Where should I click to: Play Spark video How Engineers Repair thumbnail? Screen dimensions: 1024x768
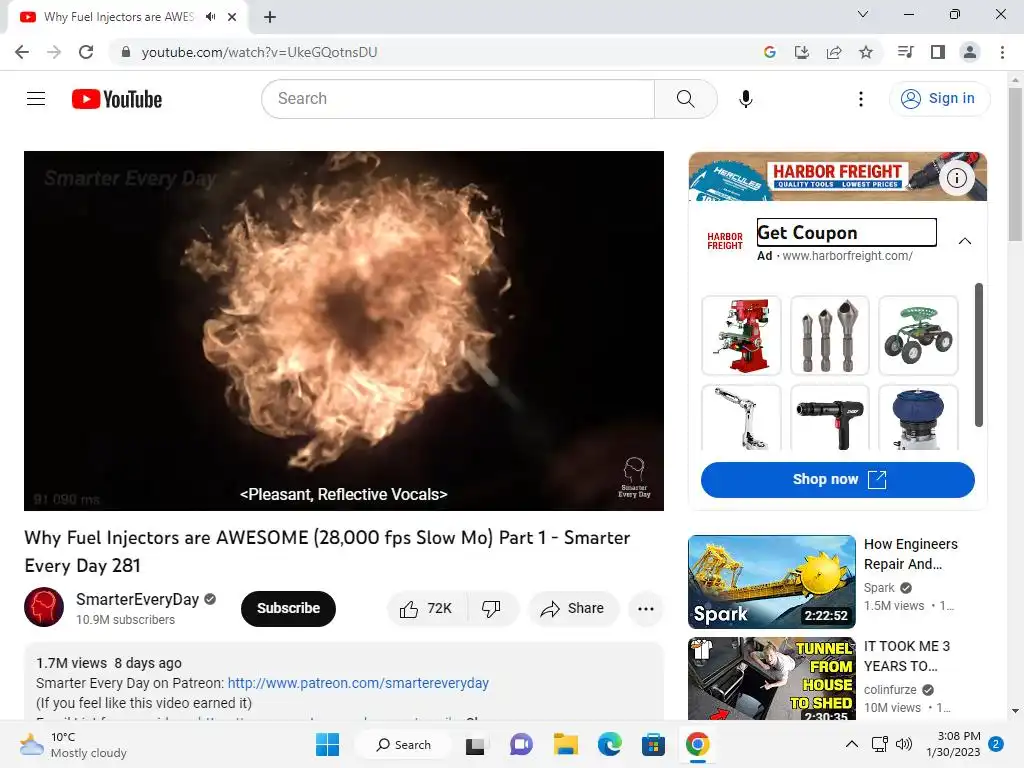(x=771, y=582)
